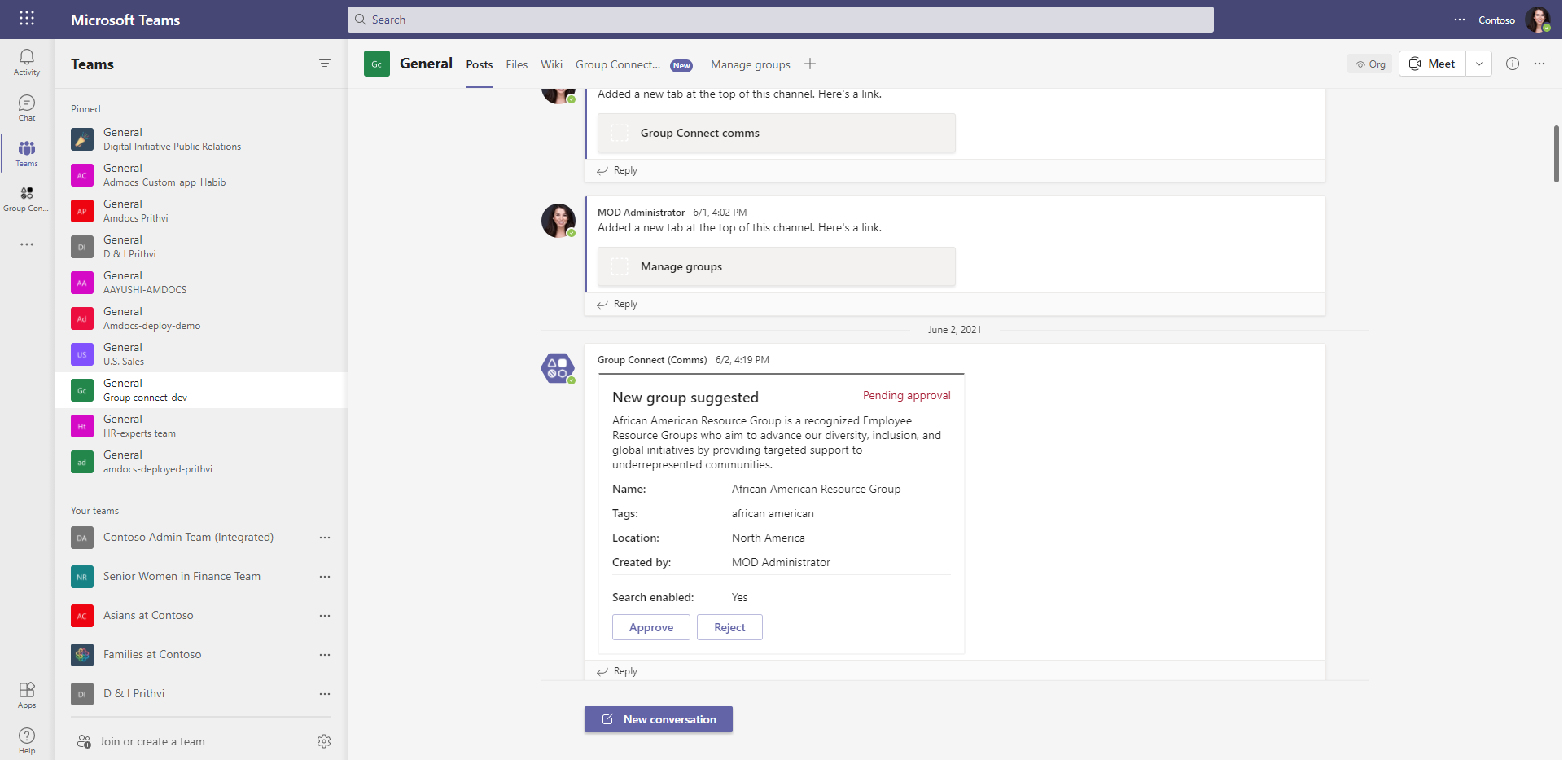Open the profile picture menu
1568x760 pixels.
click(x=1538, y=20)
